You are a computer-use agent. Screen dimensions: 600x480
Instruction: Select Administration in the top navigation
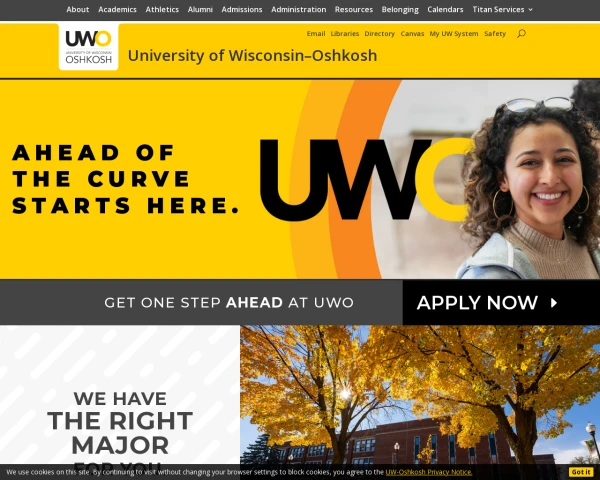coord(299,10)
